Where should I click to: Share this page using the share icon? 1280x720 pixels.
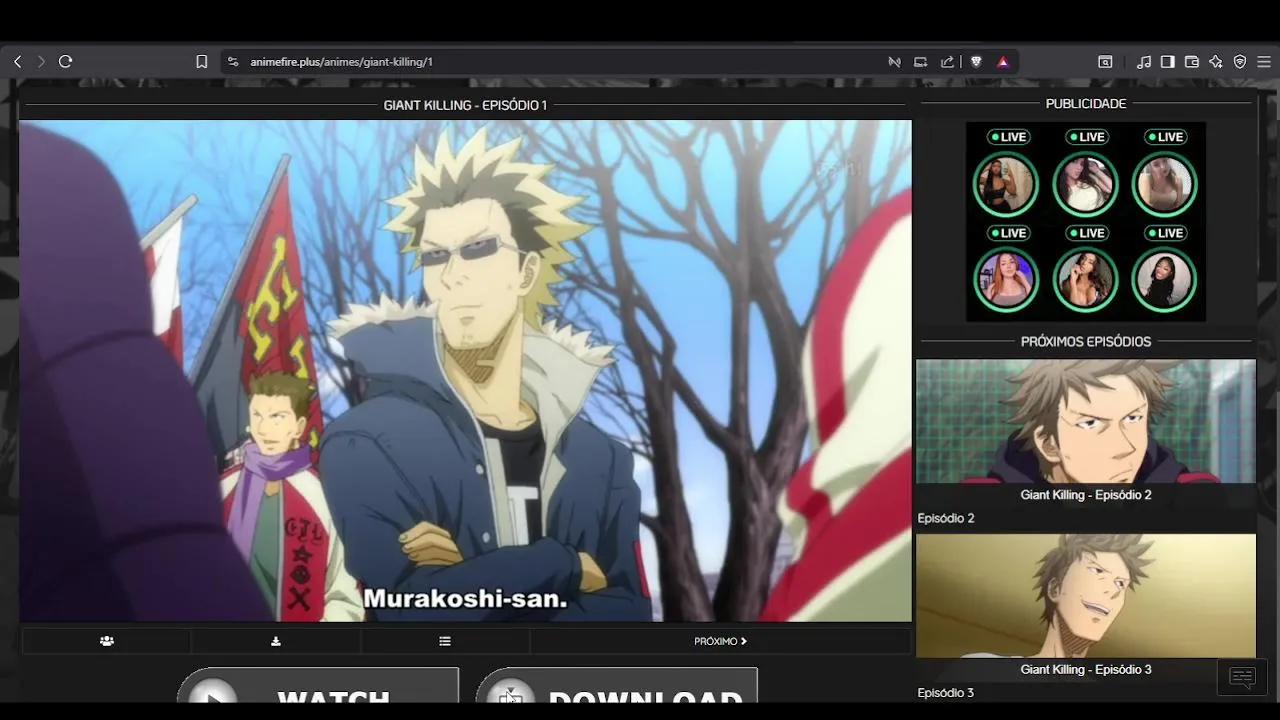tap(947, 62)
